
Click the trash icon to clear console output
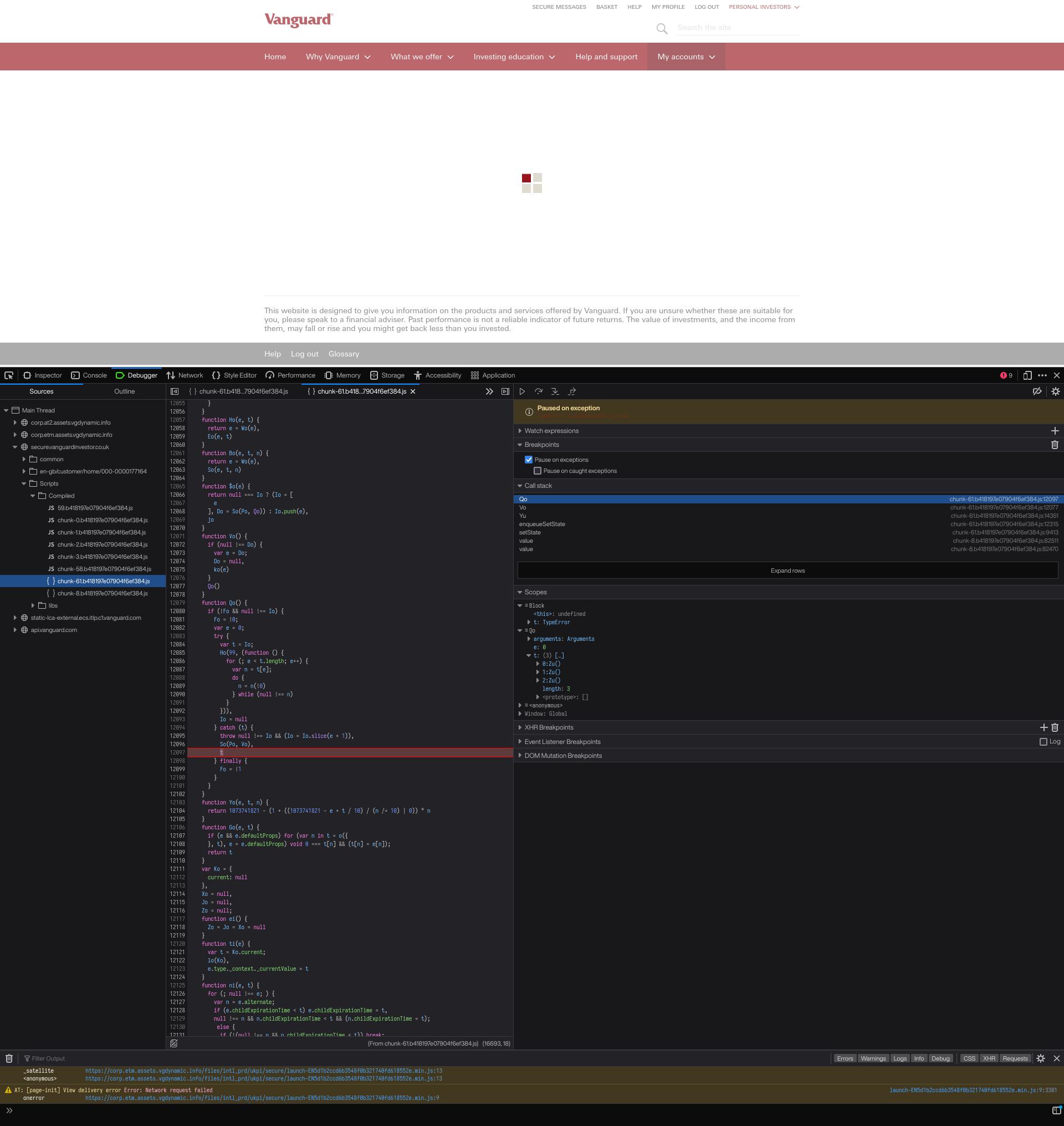coord(9,1058)
